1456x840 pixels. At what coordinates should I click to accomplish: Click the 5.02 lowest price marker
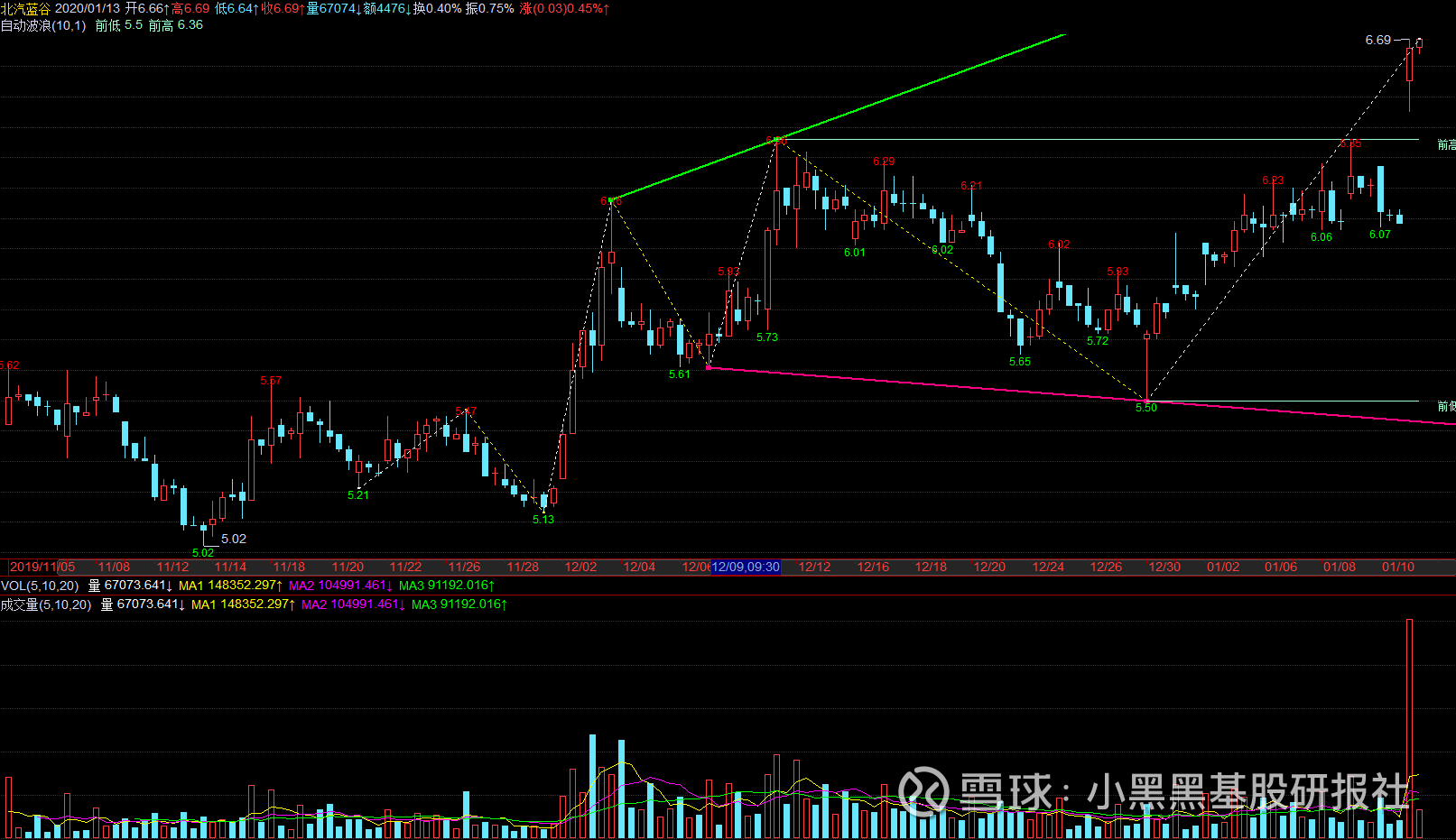click(234, 539)
